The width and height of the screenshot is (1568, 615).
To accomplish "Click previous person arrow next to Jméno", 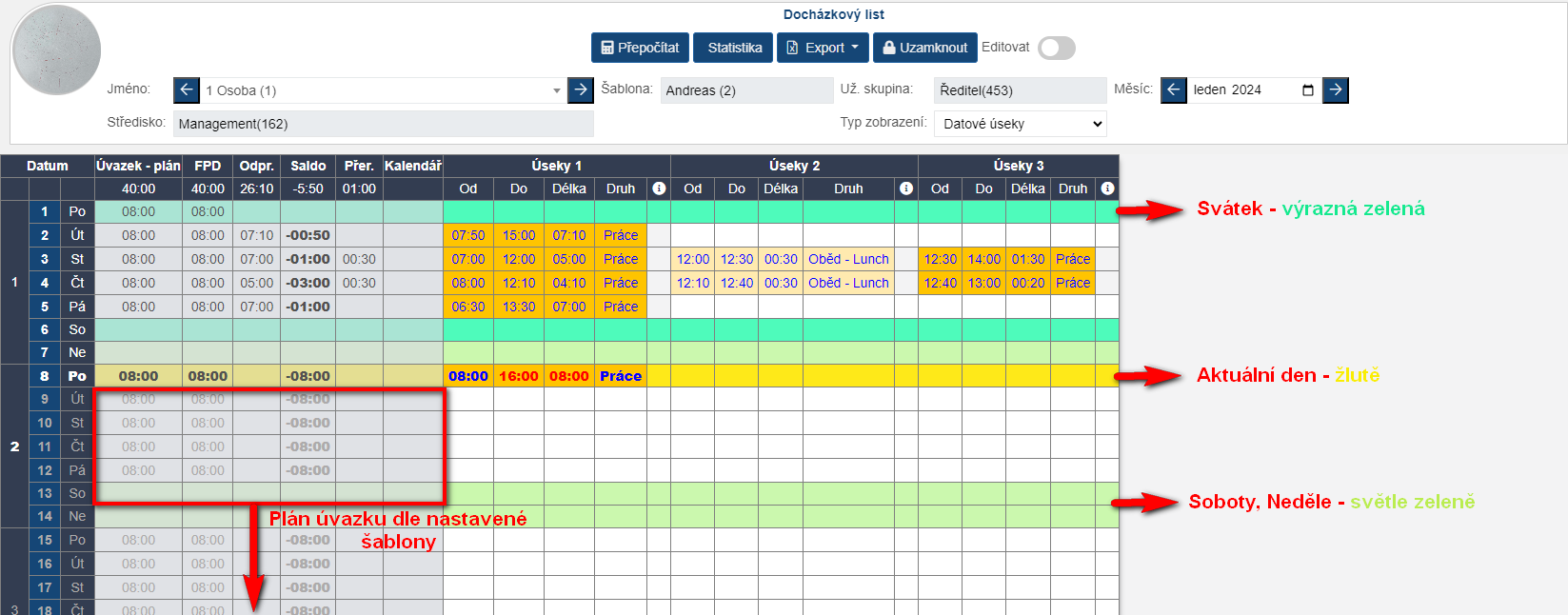I will click(x=186, y=90).
